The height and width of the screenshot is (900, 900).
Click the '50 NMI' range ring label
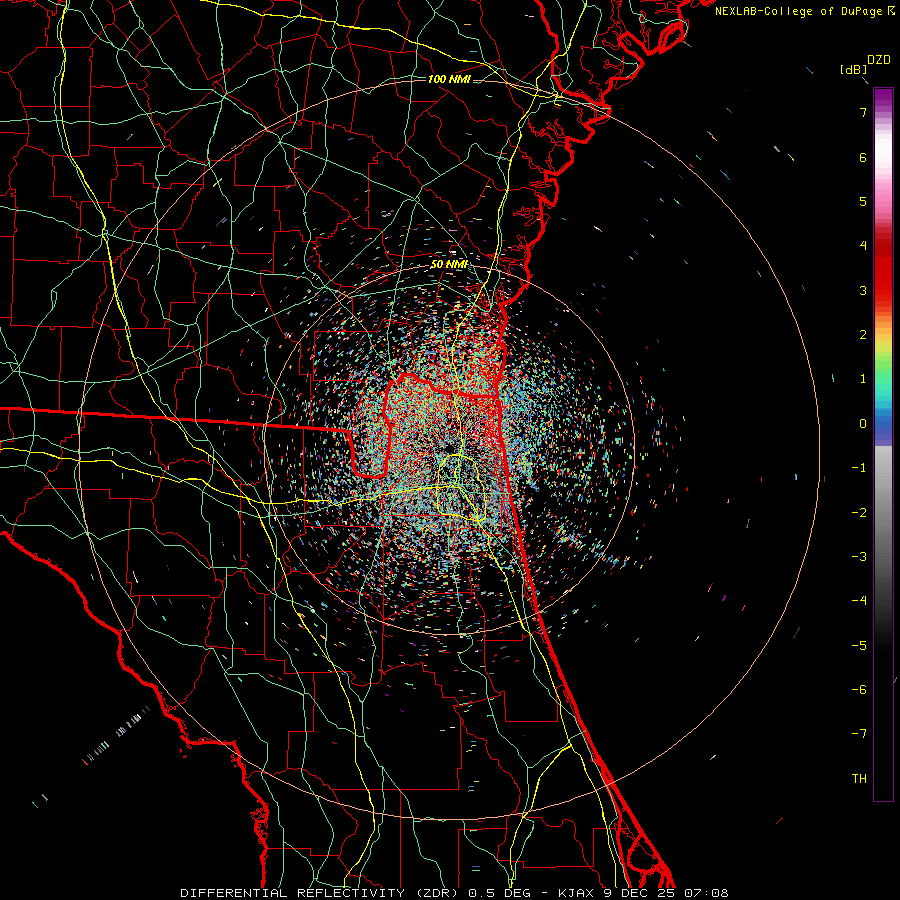pos(448,265)
